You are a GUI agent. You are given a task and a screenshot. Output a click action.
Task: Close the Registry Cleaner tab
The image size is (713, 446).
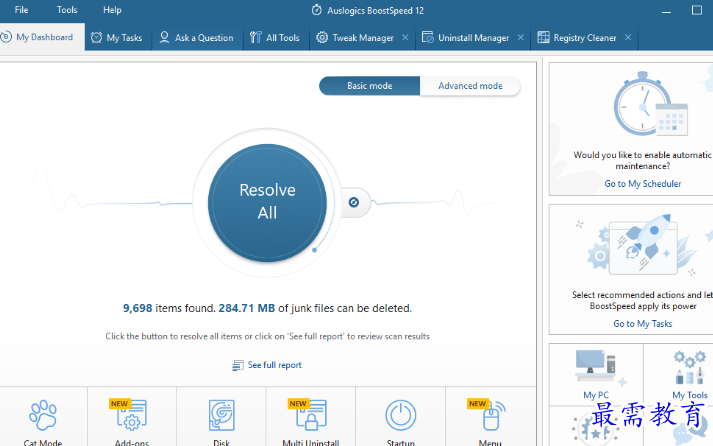pyautogui.click(x=628, y=37)
